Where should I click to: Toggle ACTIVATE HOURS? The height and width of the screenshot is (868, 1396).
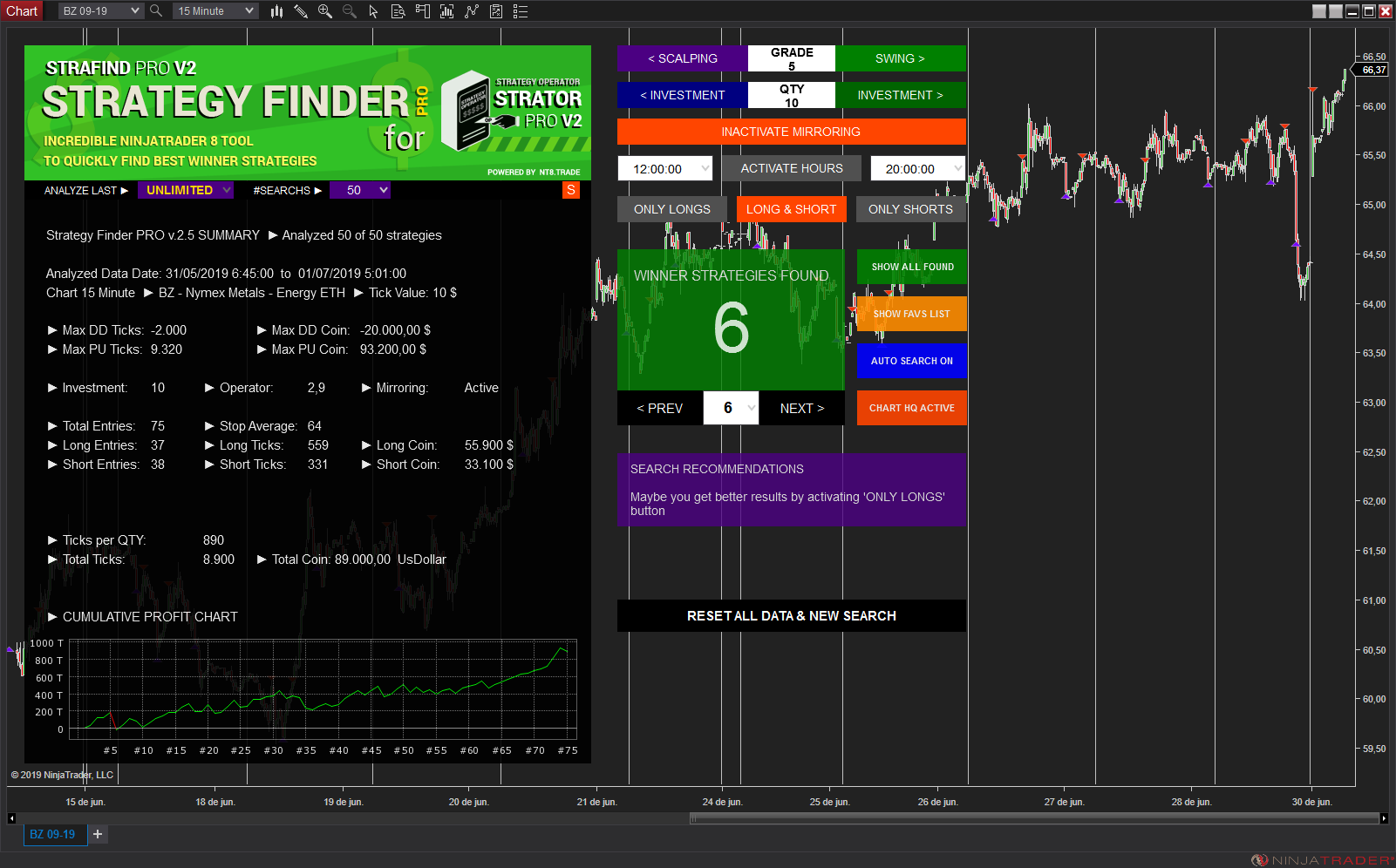(x=792, y=168)
